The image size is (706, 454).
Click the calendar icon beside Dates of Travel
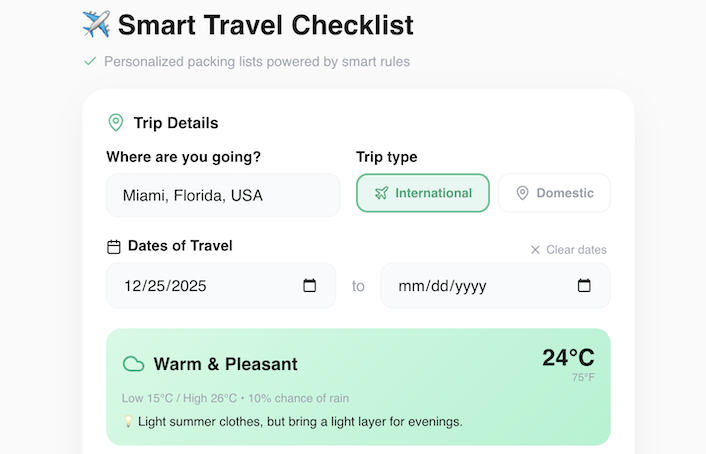(114, 246)
